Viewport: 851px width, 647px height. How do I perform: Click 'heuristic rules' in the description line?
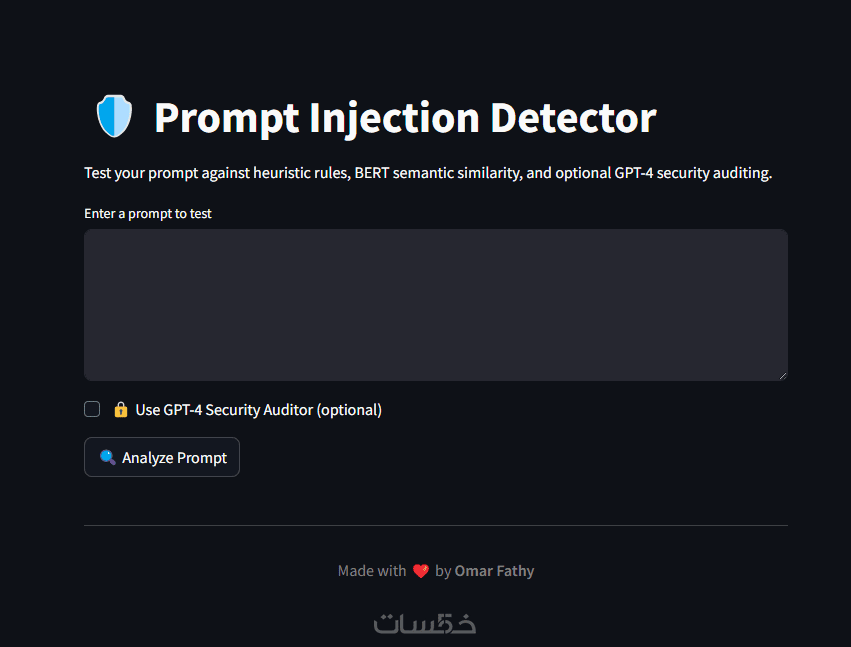pos(302,173)
